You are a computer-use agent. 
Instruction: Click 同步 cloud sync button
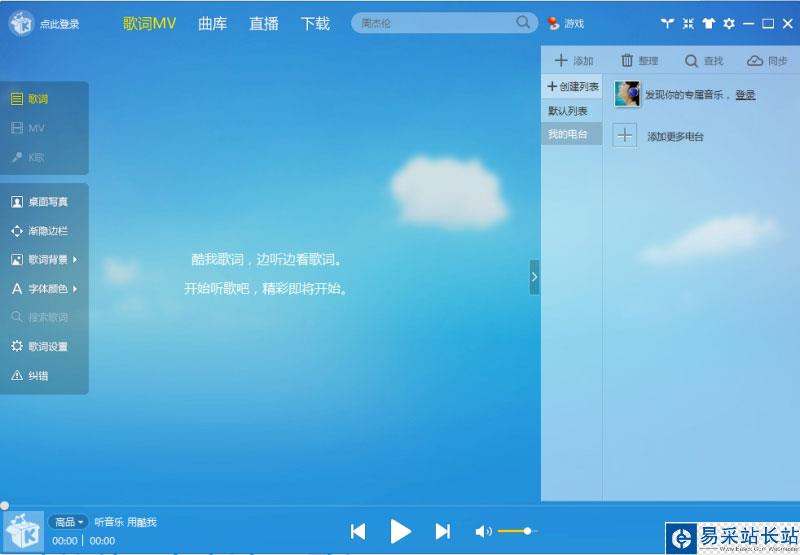(767, 61)
